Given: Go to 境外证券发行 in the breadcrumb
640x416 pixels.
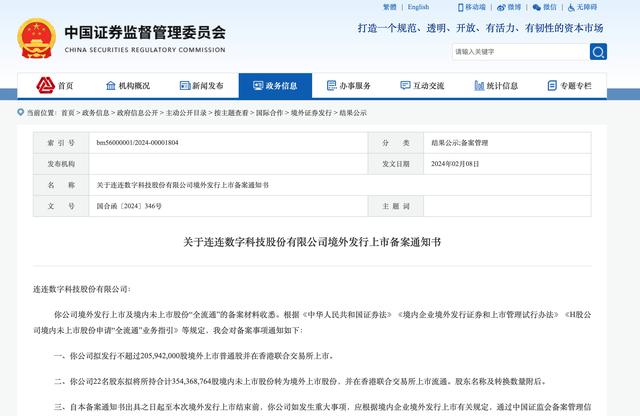Looking at the screenshot, I should (x=311, y=113).
